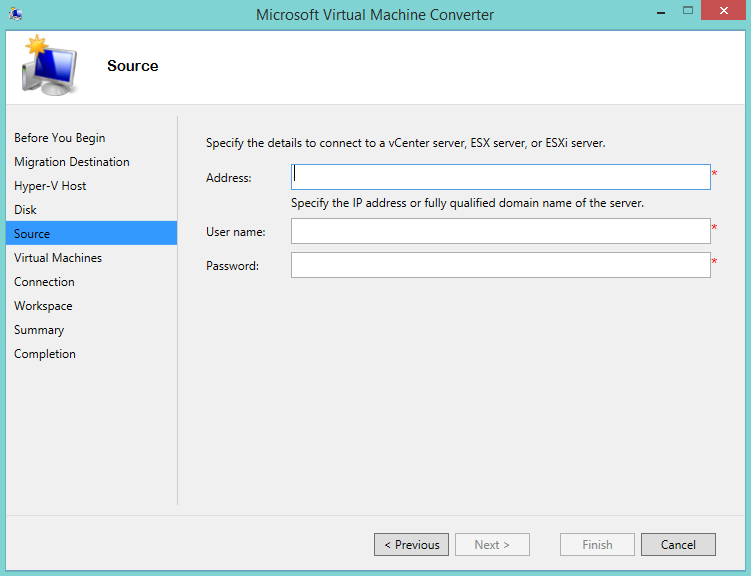Click the Source page heading
The height and width of the screenshot is (576, 751).
coord(133,66)
